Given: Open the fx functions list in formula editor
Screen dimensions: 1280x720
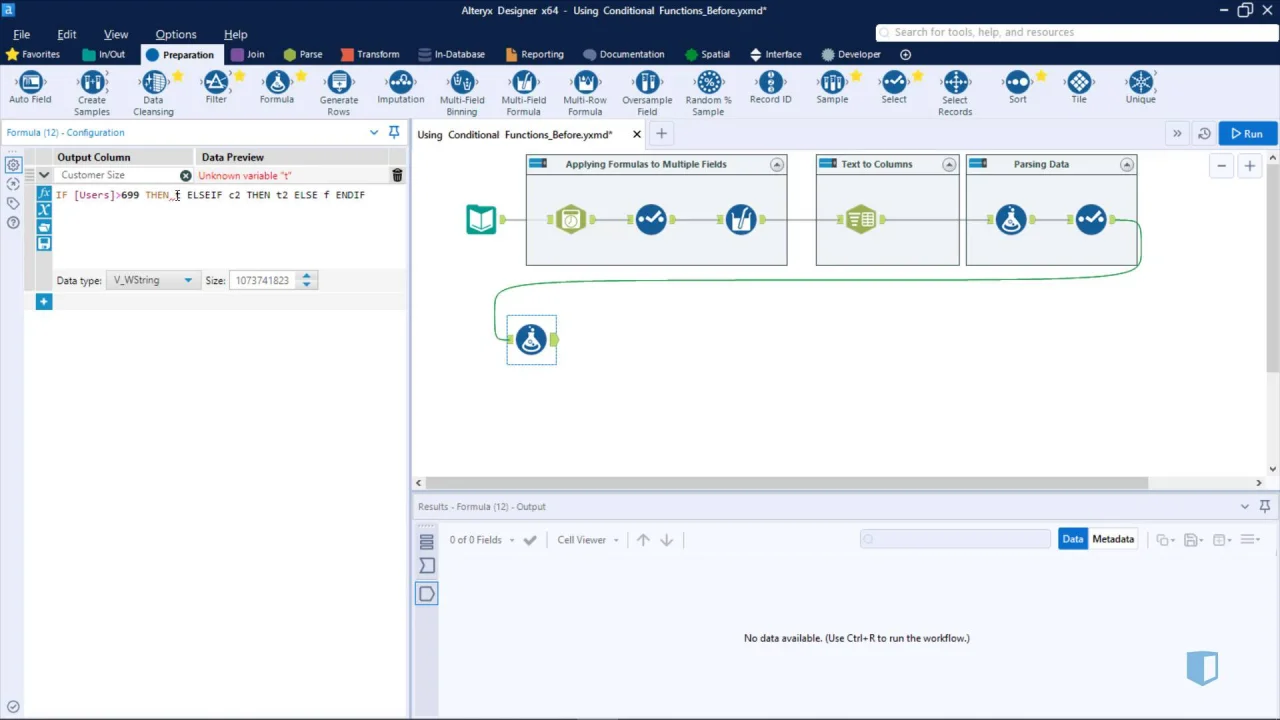Looking at the screenshot, I should [x=44, y=193].
